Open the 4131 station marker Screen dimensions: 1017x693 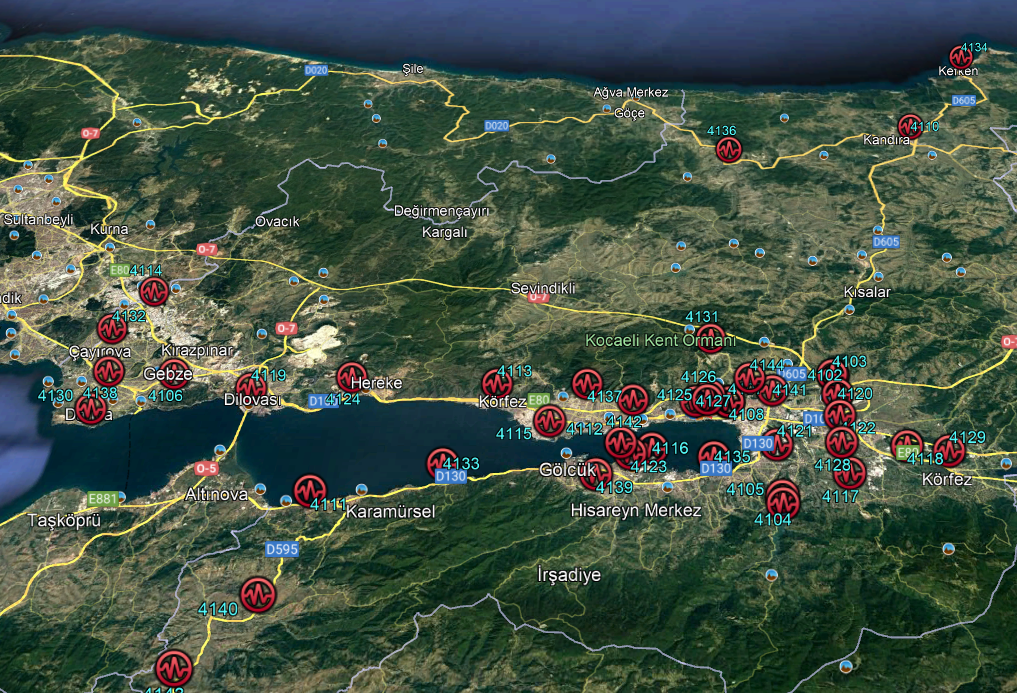tap(710, 338)
